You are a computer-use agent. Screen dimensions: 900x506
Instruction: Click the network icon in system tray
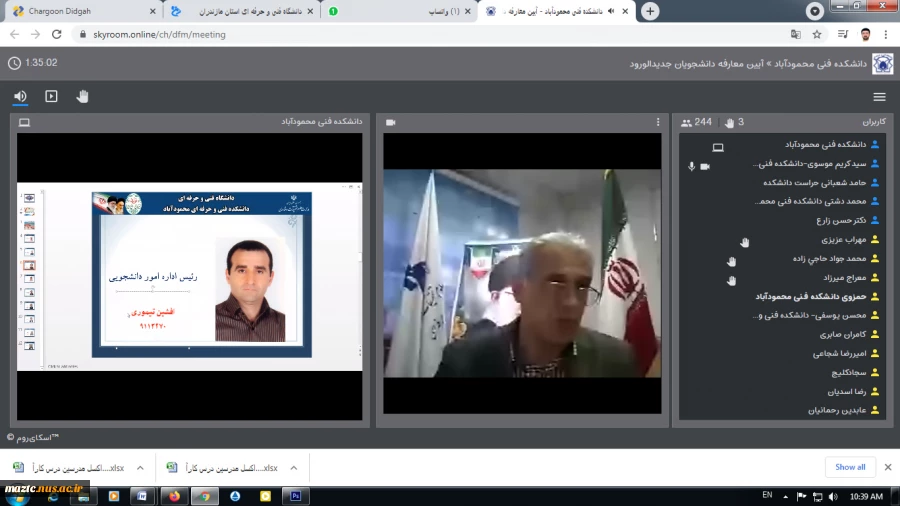817,496
